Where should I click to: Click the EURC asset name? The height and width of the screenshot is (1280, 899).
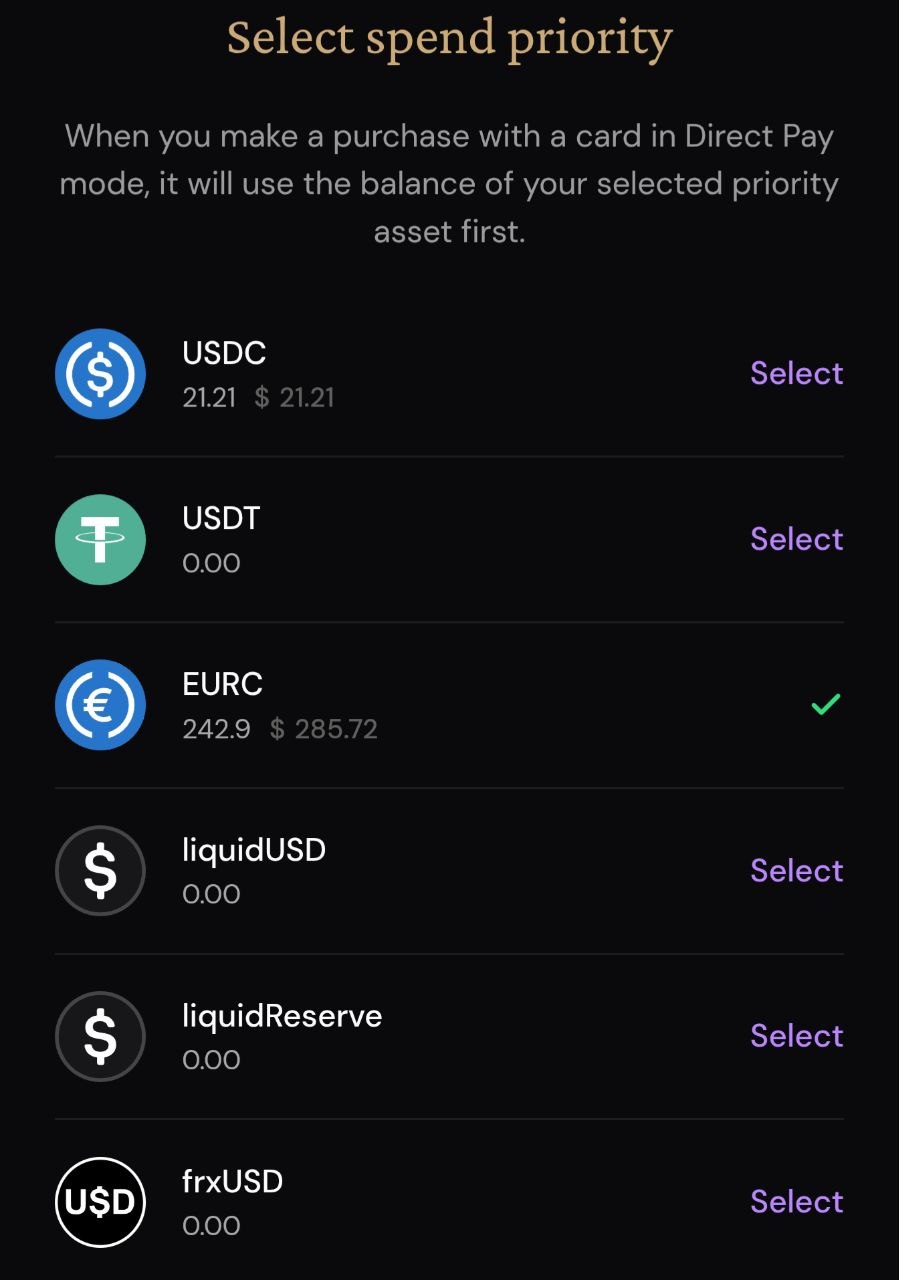(x=222, y=684)
